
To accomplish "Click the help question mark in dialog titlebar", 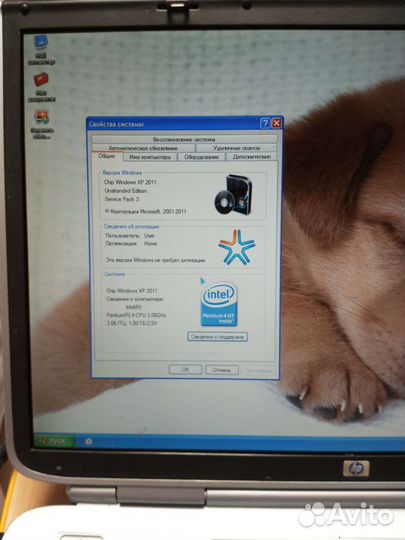I will click(264, 123).
